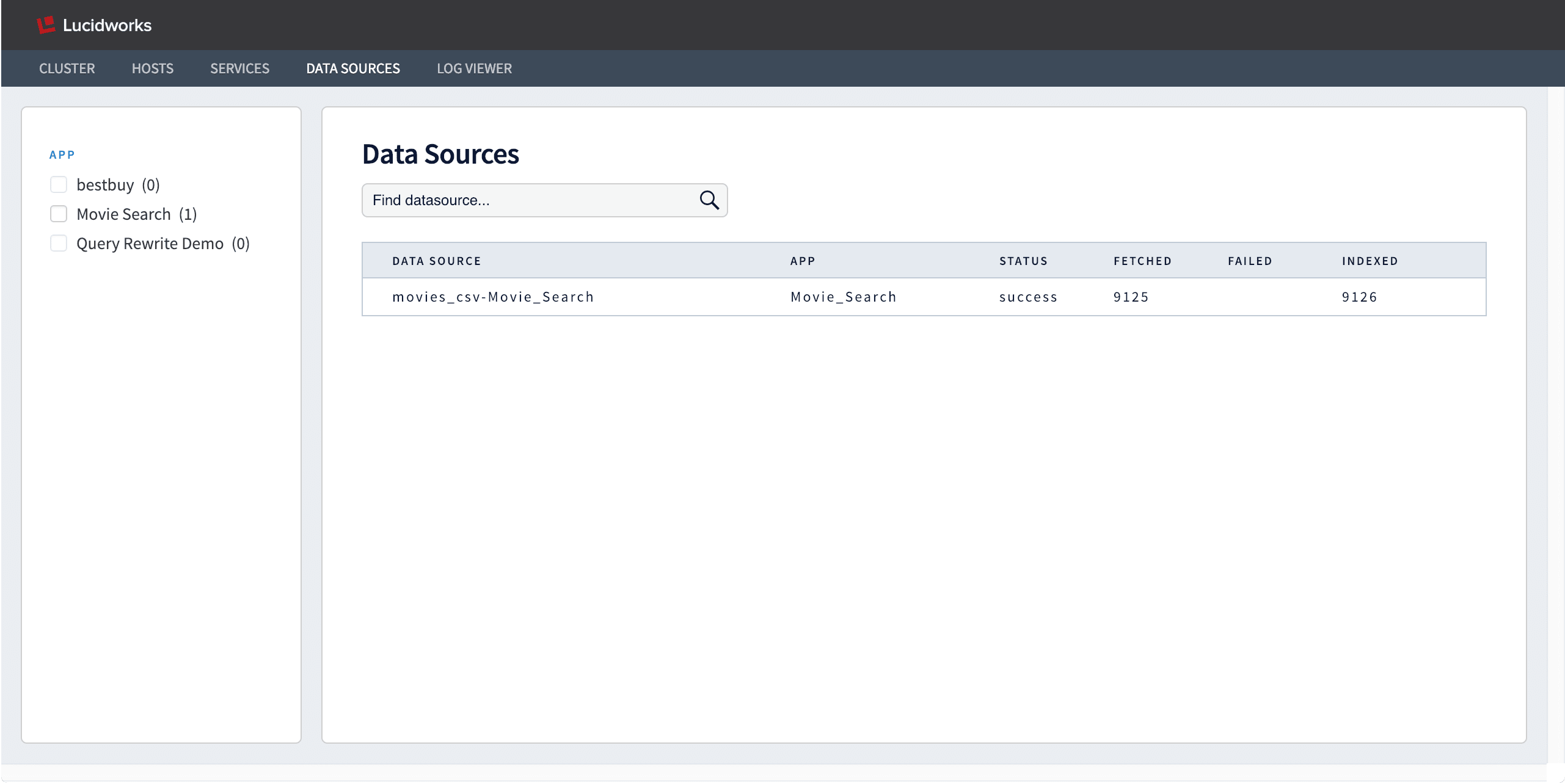Viewport: 1565px width, 784px height.
Task: Enable the Movie Search filter checkbox
Action: click(x=59, y=213)
